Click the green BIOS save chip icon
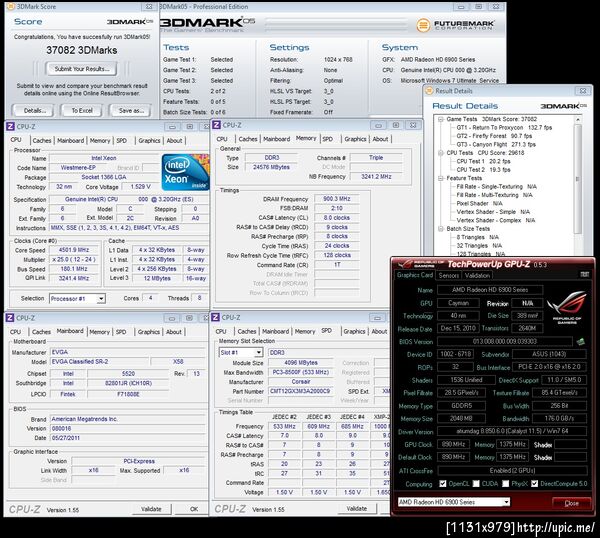 580,341
